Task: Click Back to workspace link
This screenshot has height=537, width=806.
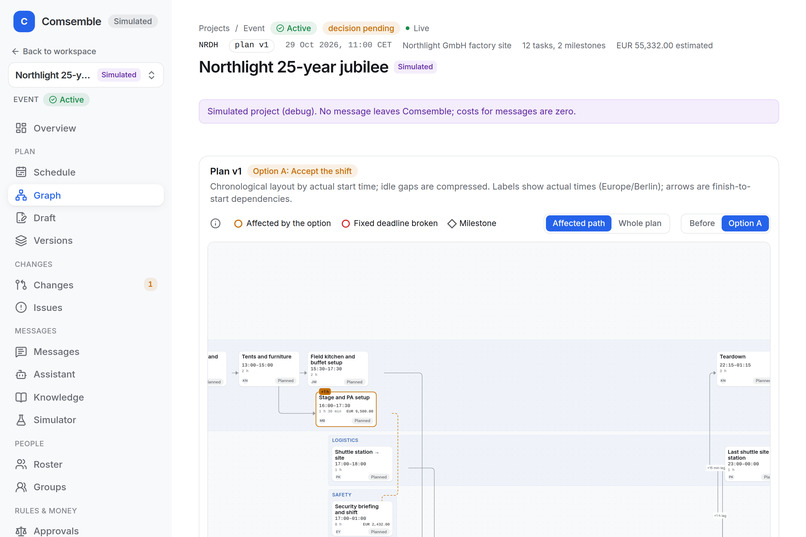Action: point(54,51)
